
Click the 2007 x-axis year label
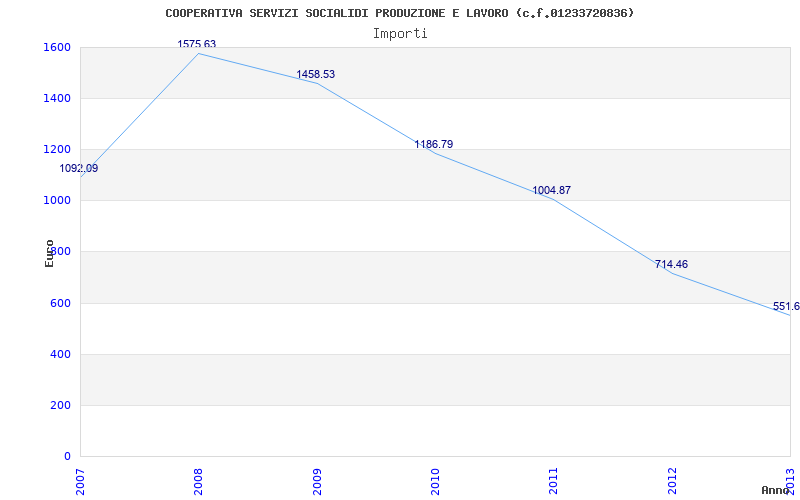tap(80, 482)
